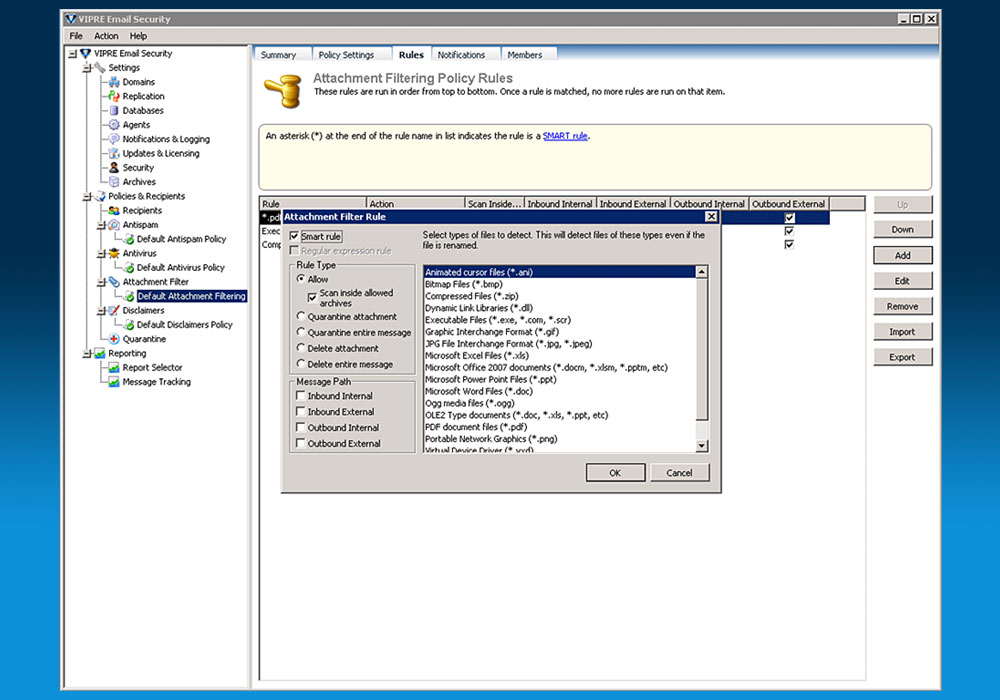Image resolution: width=1000 pixels, height=700 pixels.
Task: Click the Attachment Filter paperclip icon
Action: tap(114, 282)
